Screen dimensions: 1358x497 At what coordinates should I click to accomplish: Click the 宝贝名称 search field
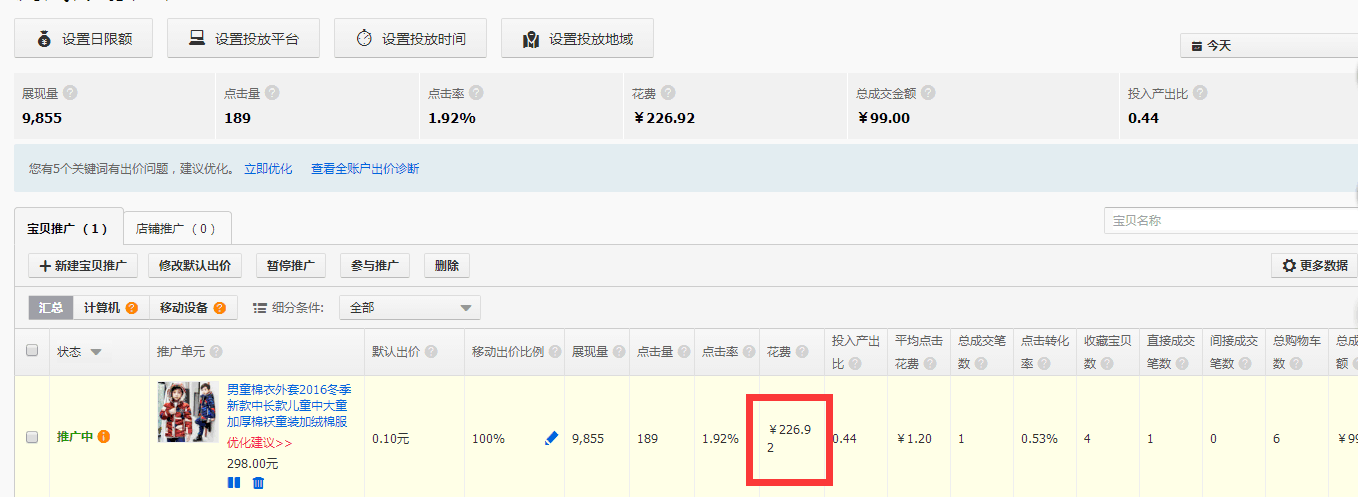[x=1231, y=220]
